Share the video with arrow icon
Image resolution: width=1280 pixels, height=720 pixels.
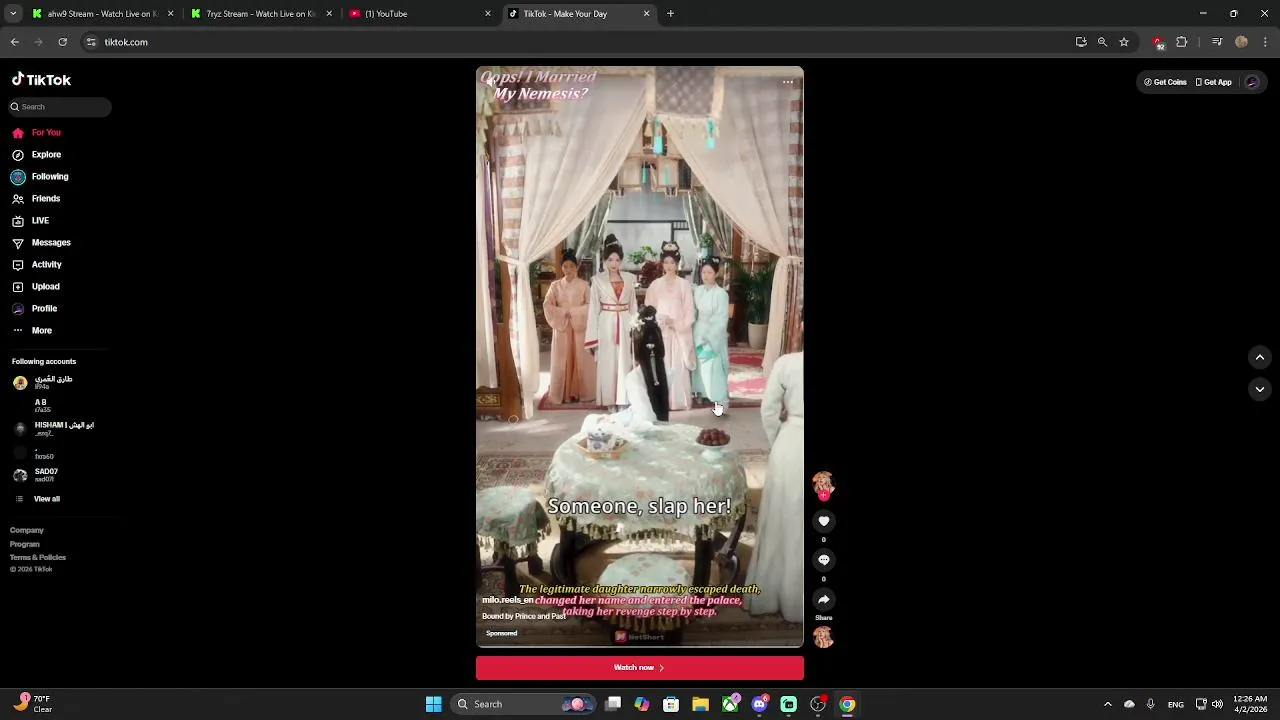(824, 600)
